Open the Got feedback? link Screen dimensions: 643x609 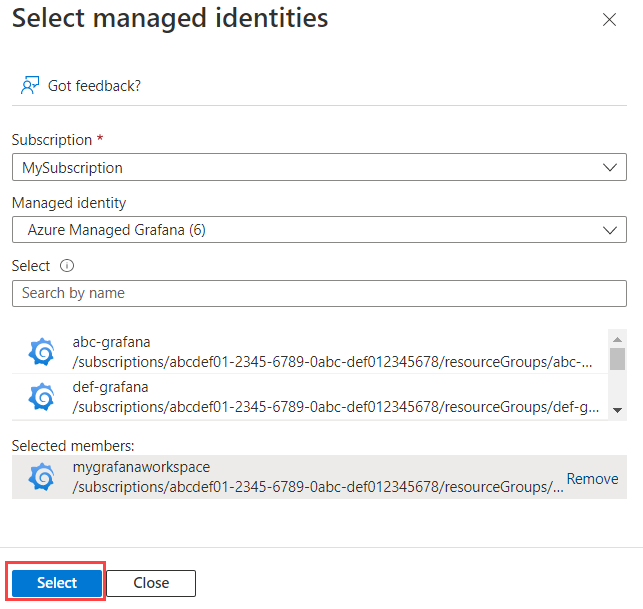click(x=94, y=86)
